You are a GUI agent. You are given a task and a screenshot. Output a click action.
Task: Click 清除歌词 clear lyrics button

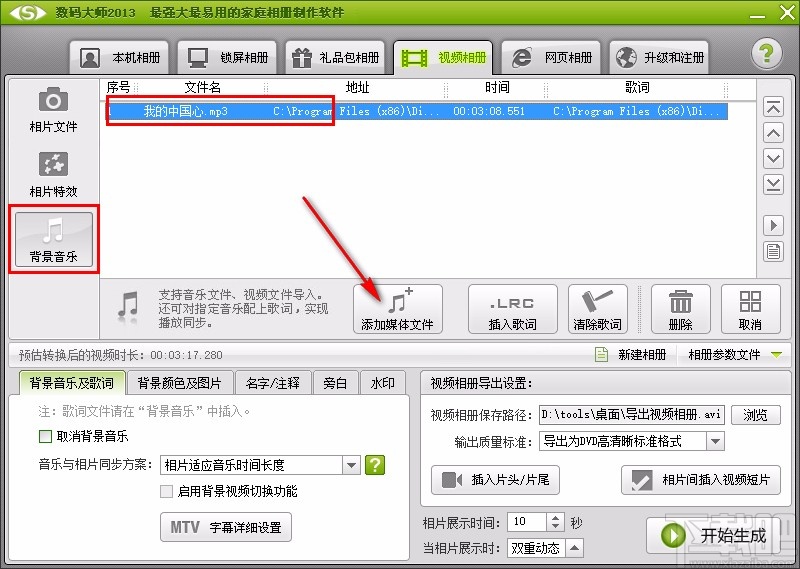pyautogui.click(x=597, y=309)
